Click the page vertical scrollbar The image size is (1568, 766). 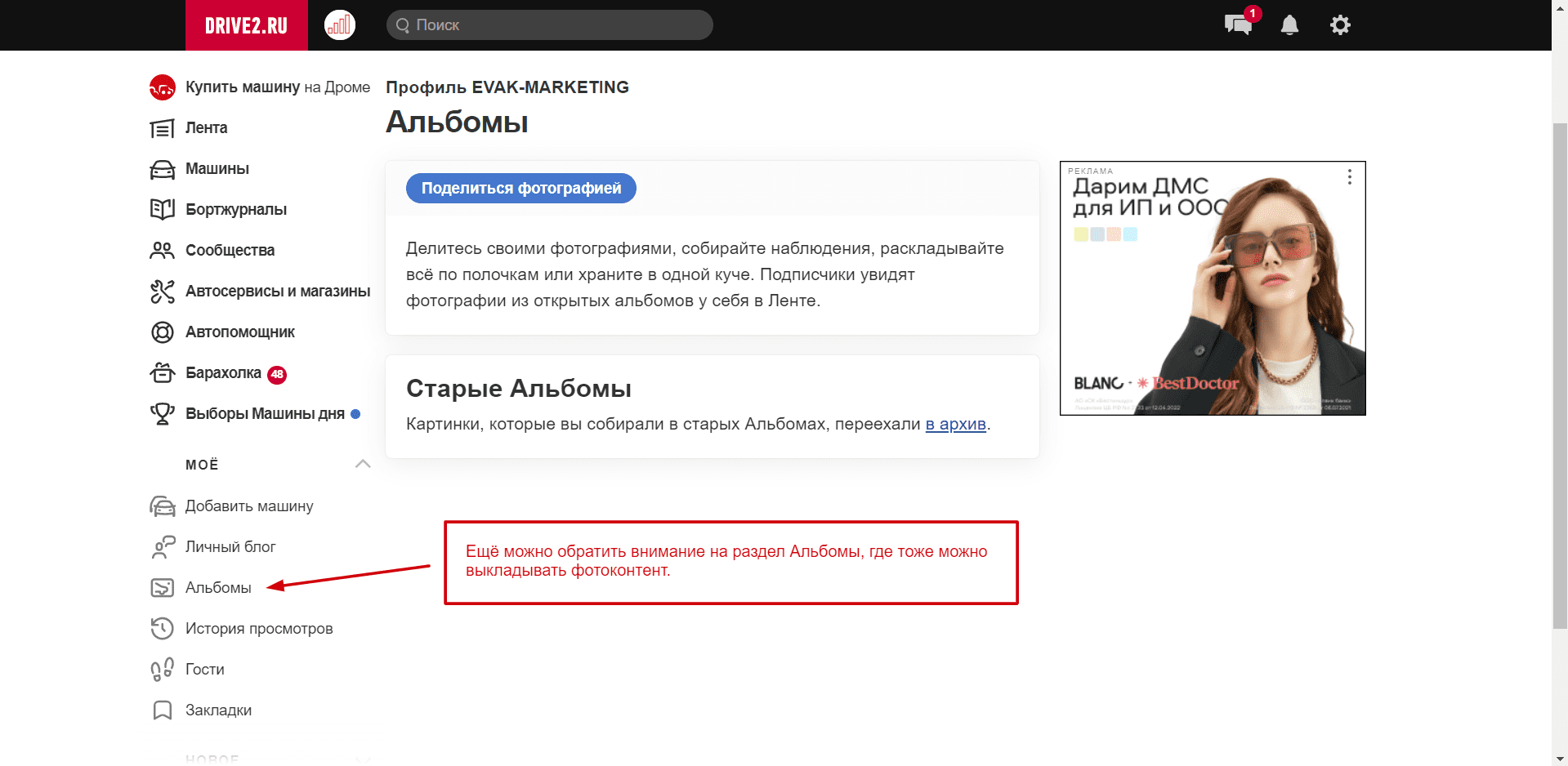[x=1559, y=376]
